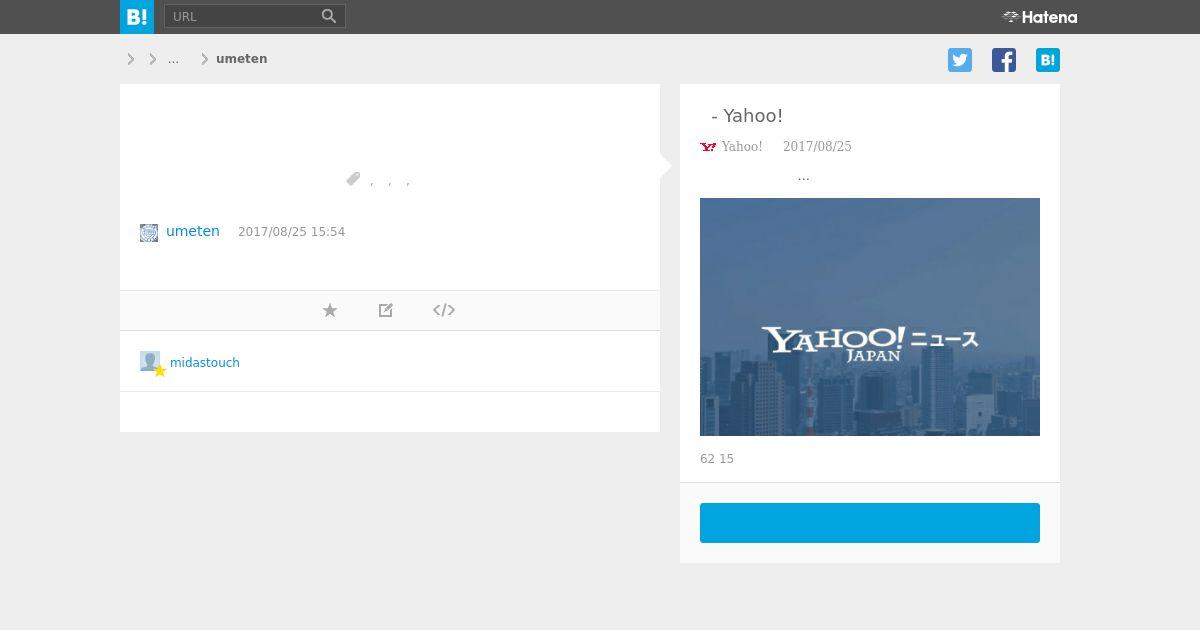Click the large blue button
Screen dimensions: 1200x630
pos(870,523)
